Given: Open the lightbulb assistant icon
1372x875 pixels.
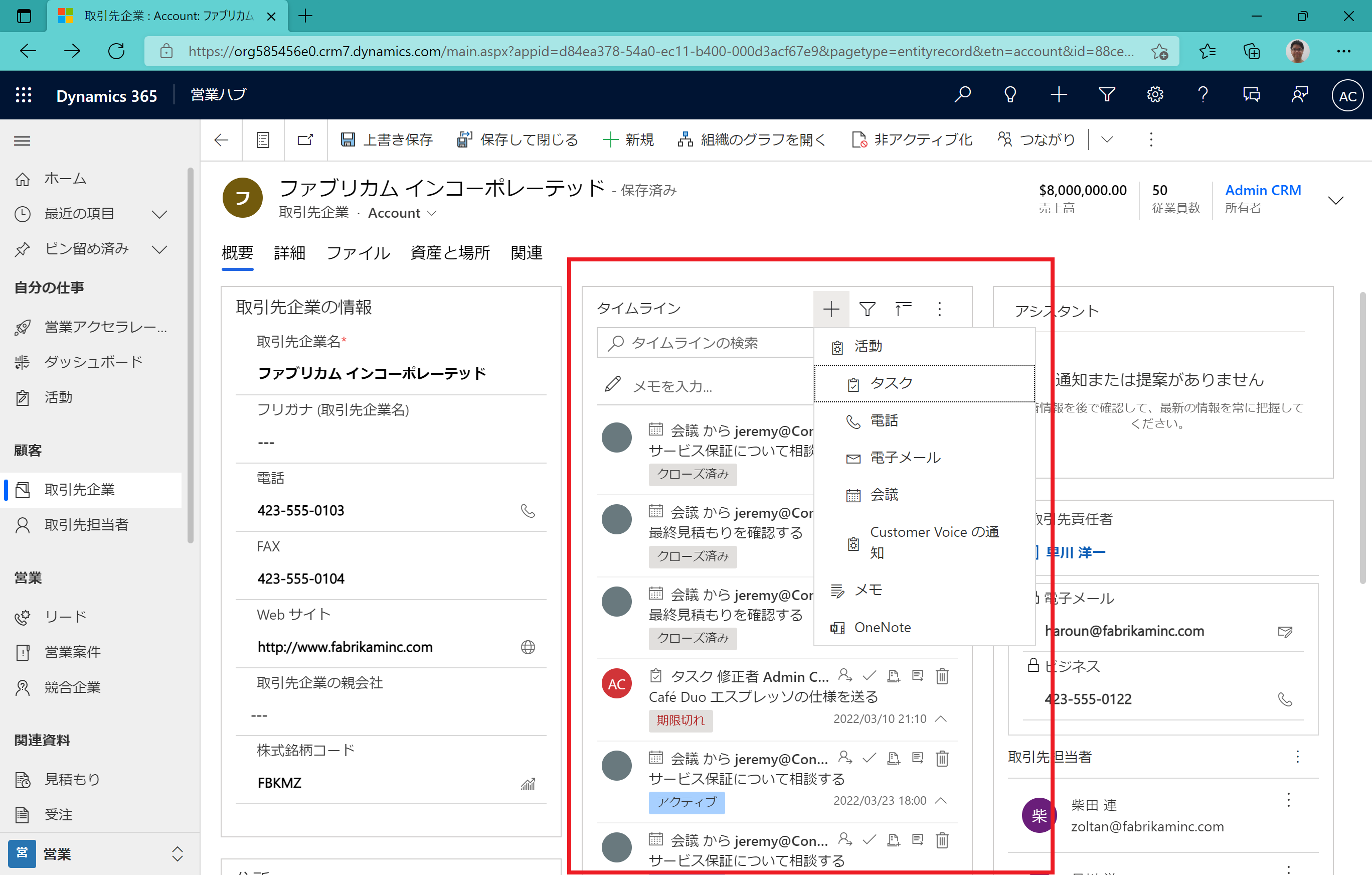Looking at the screenshot, I should pyautogui.click(x=1009, y=95).
